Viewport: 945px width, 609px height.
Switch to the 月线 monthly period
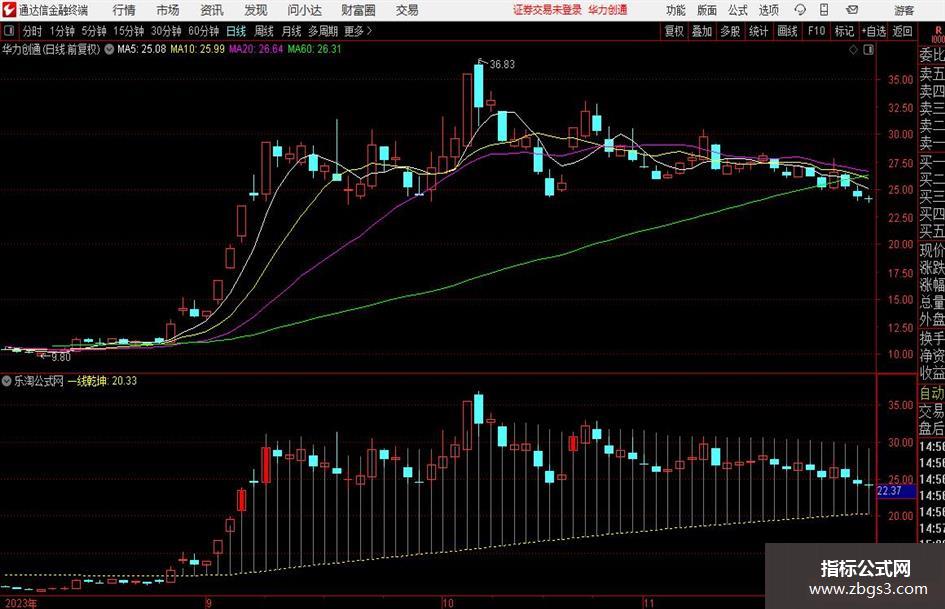[291, 31]
